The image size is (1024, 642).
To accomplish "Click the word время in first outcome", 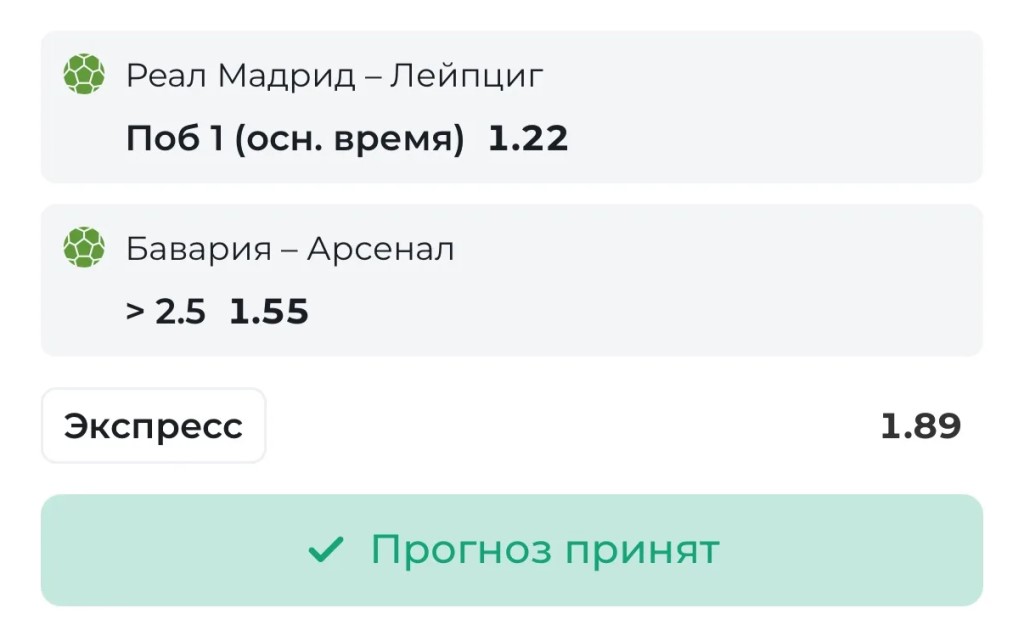I will pos(398,138).
